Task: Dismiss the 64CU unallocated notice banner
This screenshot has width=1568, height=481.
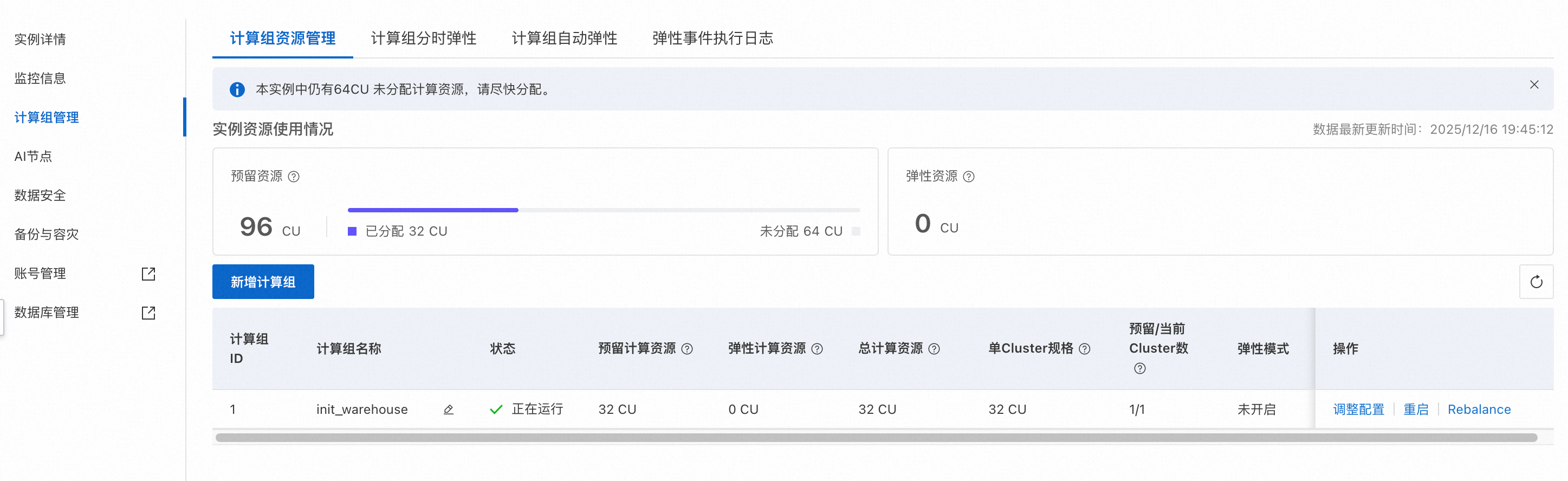Action: point(1534,84)
